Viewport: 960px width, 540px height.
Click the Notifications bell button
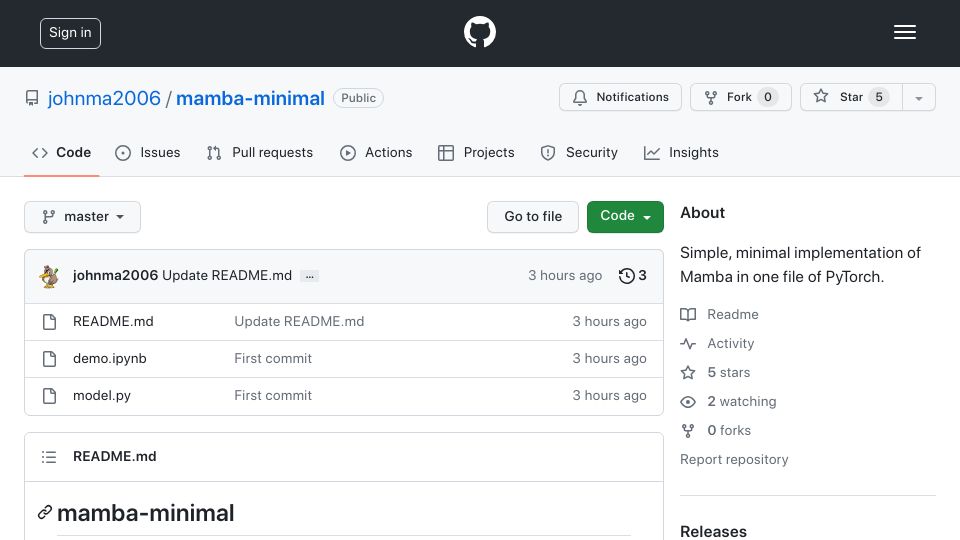(620, 97)
